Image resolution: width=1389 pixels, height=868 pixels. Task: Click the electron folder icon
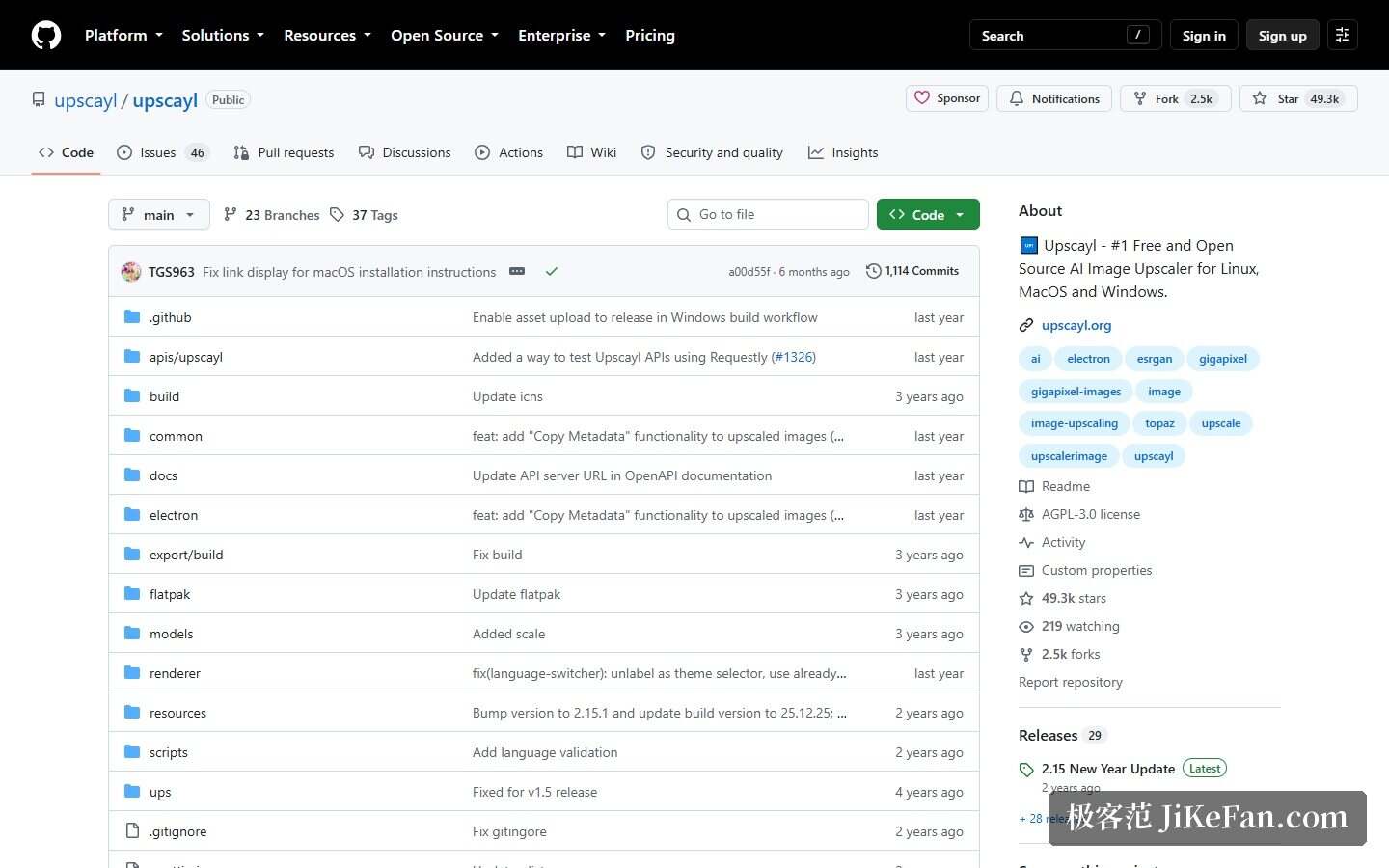pyautogui.click(x=132, y=514)
